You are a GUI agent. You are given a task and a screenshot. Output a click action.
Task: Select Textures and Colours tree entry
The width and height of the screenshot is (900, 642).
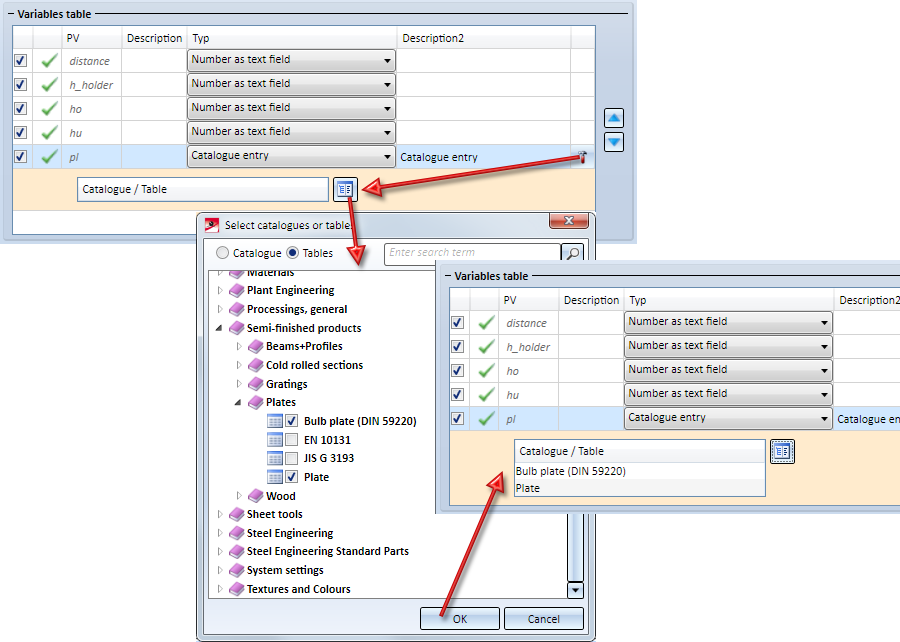[x=298, y=589]
